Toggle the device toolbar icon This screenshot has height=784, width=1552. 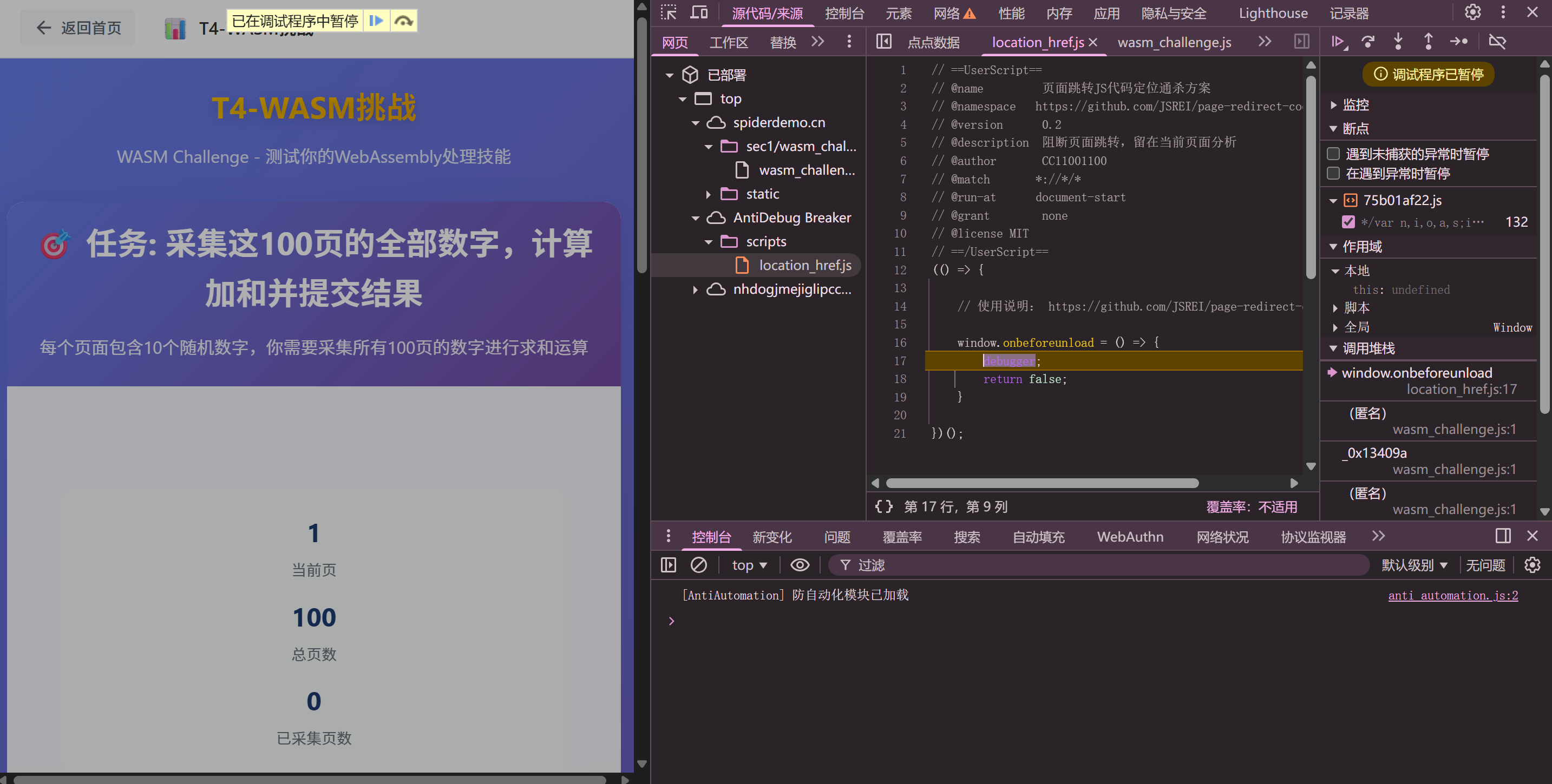point(699,12)
